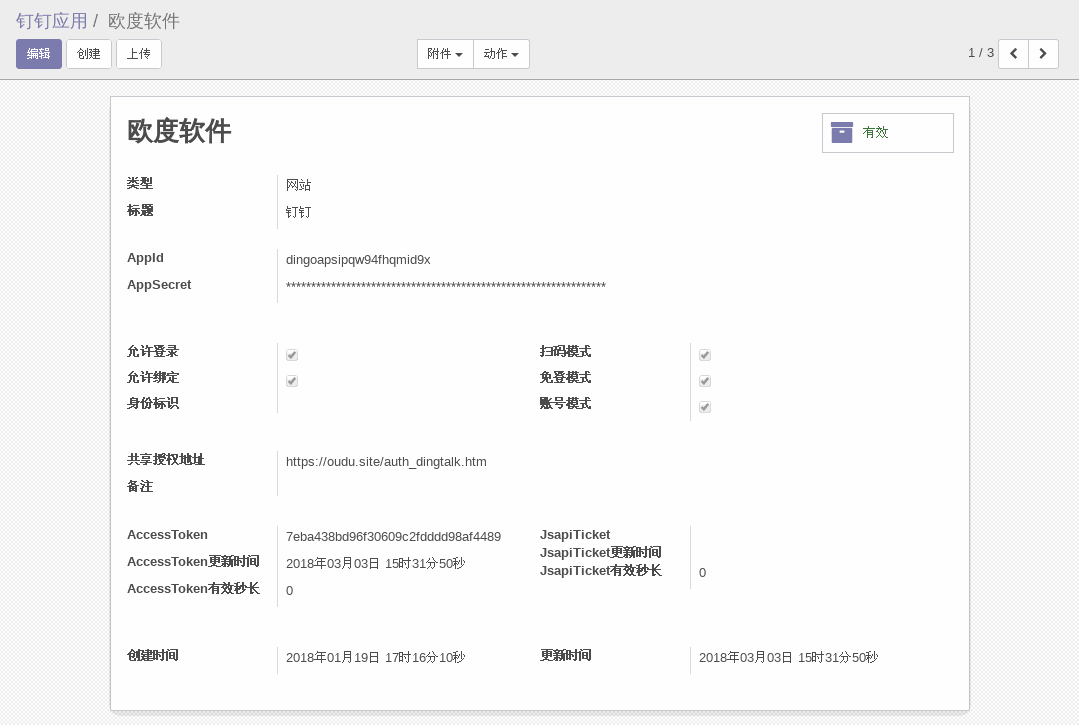Click the JsapiTicket更新时间 label
The width and height of the screenshot is (1079, 725).
point(601,552)
